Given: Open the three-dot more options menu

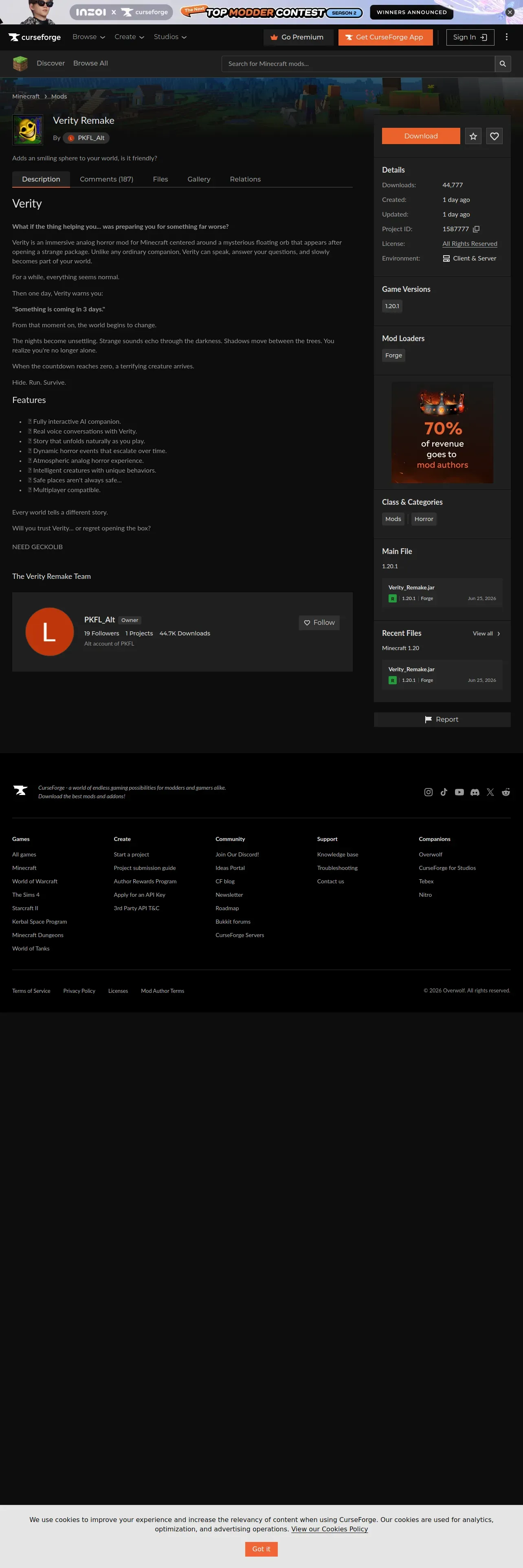Looking at the screenshot, I should coord(507,37).
